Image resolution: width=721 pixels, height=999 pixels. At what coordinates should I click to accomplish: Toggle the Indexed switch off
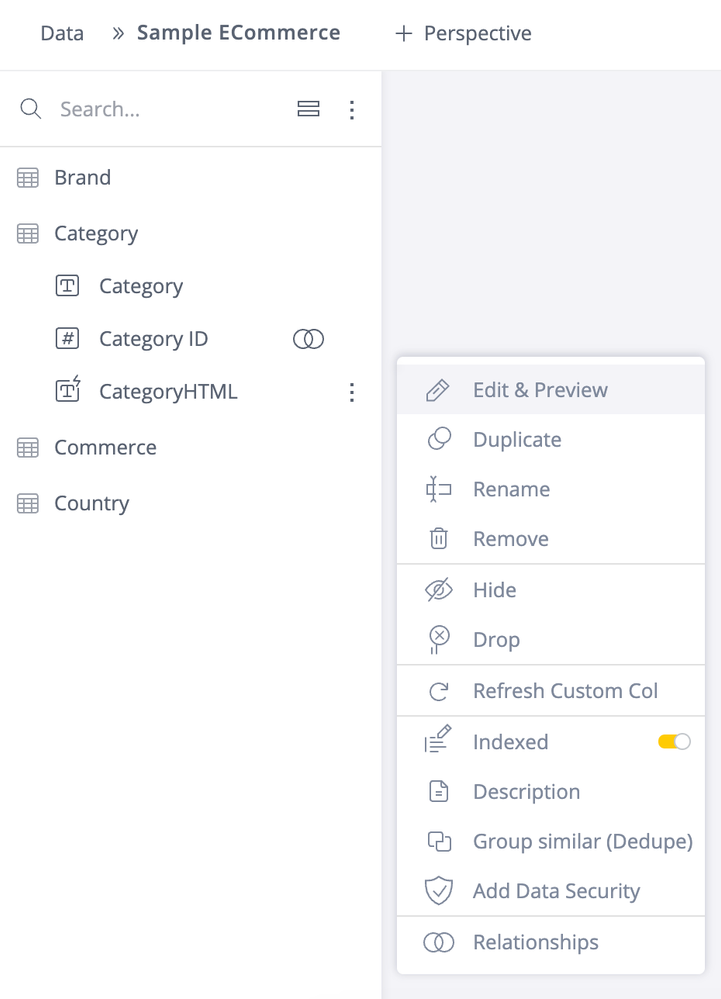(674, 742)
